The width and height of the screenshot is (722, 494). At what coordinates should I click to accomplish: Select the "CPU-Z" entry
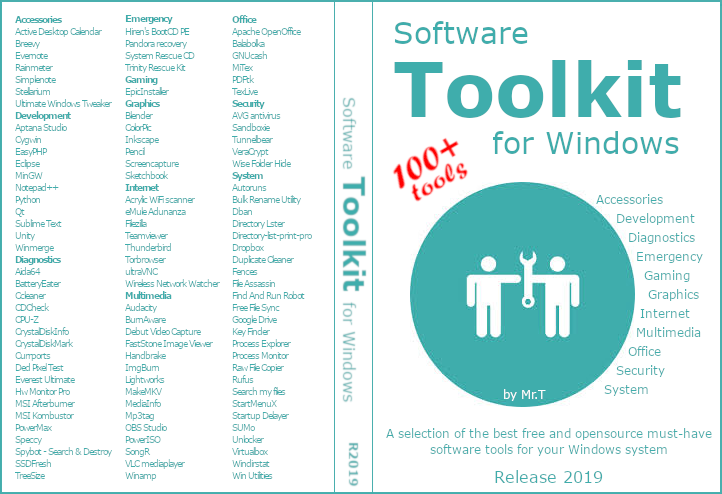[x=27, y=320]
